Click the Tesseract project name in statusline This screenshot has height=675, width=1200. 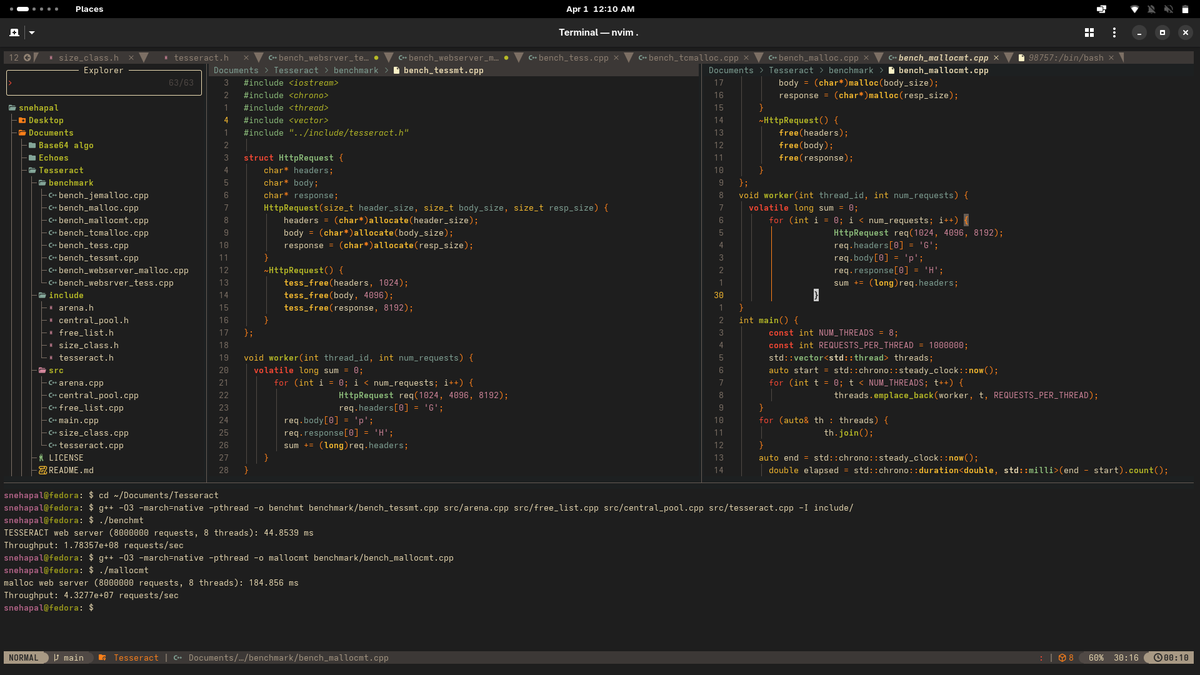pyautogui.click(x=136, y=658)
